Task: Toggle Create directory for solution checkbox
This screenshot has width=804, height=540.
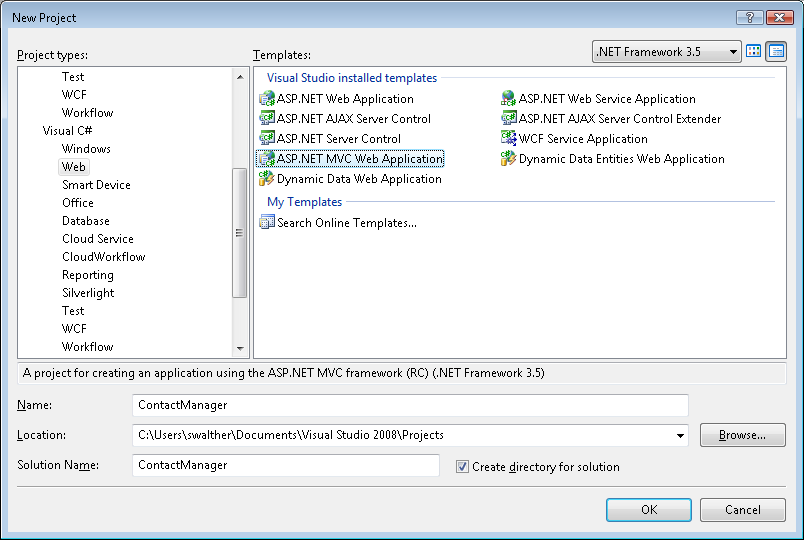Action: (x=462, y=466)
